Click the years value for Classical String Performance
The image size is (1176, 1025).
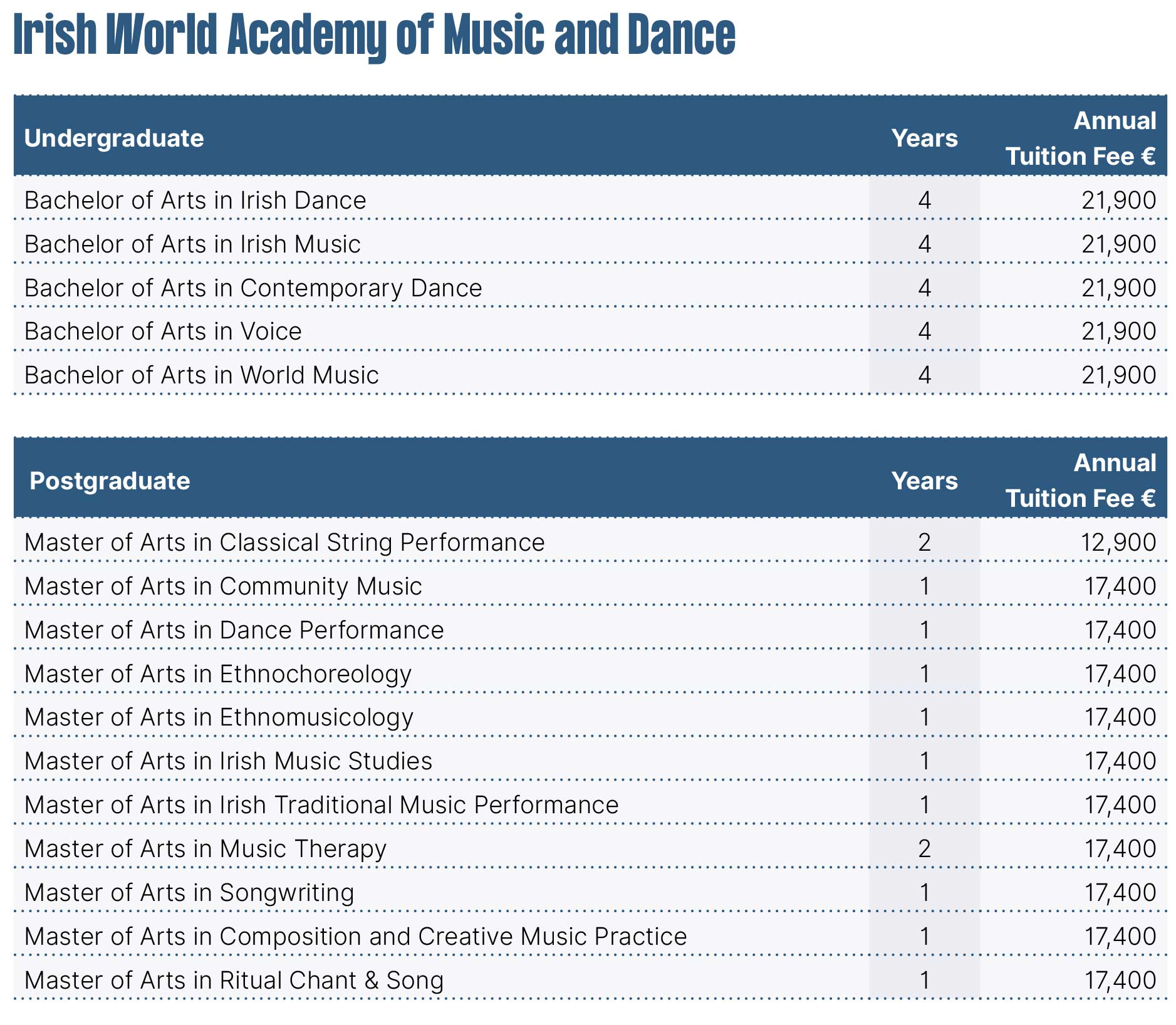coord(924,543)
